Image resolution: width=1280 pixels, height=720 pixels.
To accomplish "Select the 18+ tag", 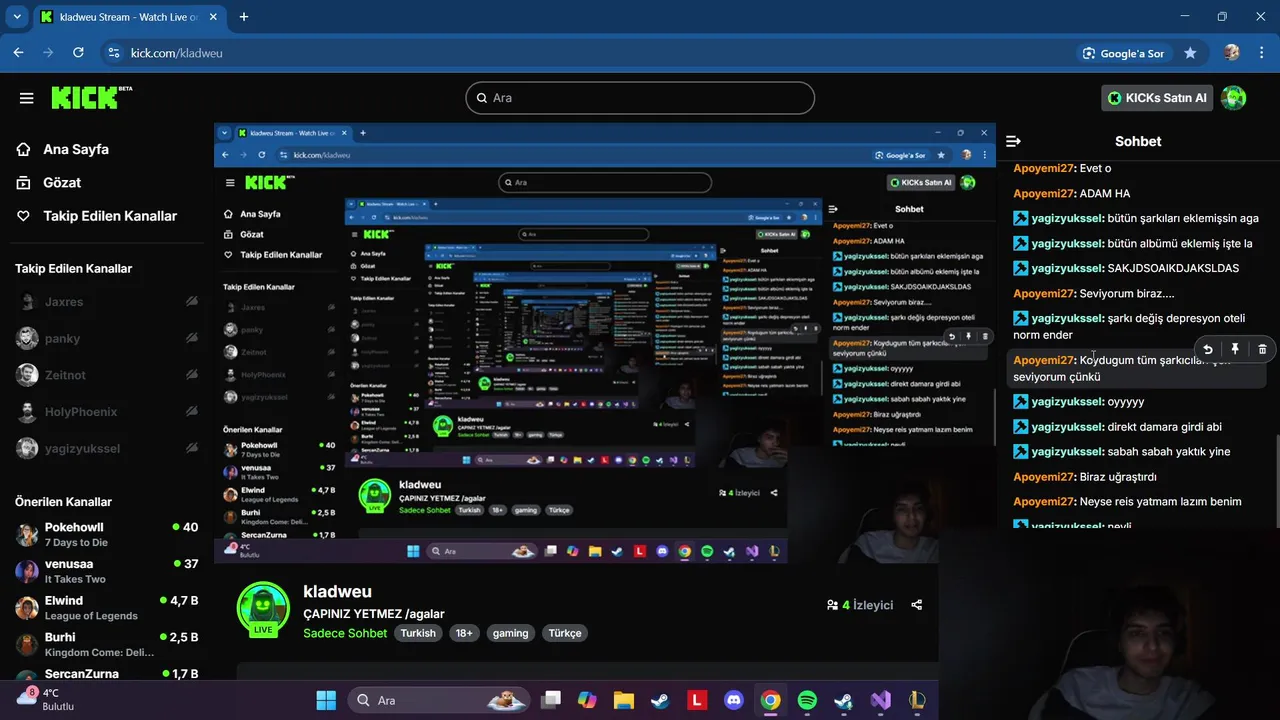I will 464,633.
